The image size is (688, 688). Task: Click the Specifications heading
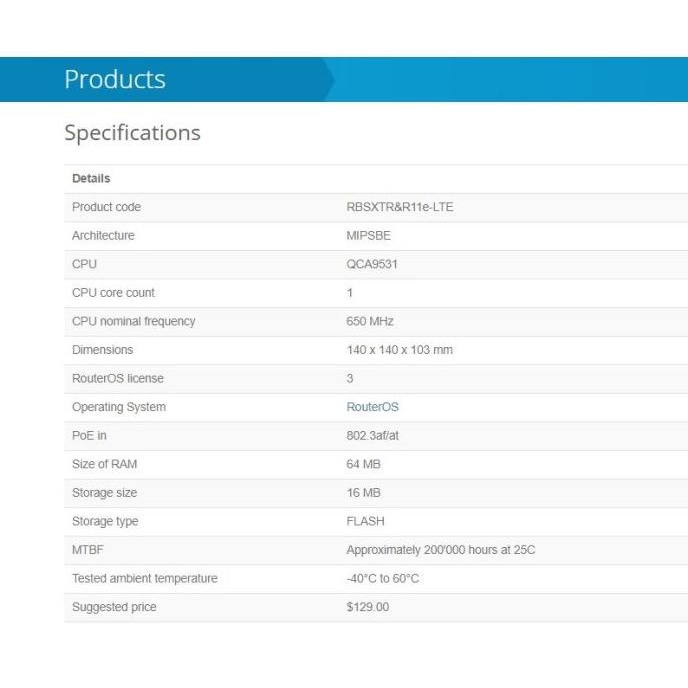click(132, 133)
